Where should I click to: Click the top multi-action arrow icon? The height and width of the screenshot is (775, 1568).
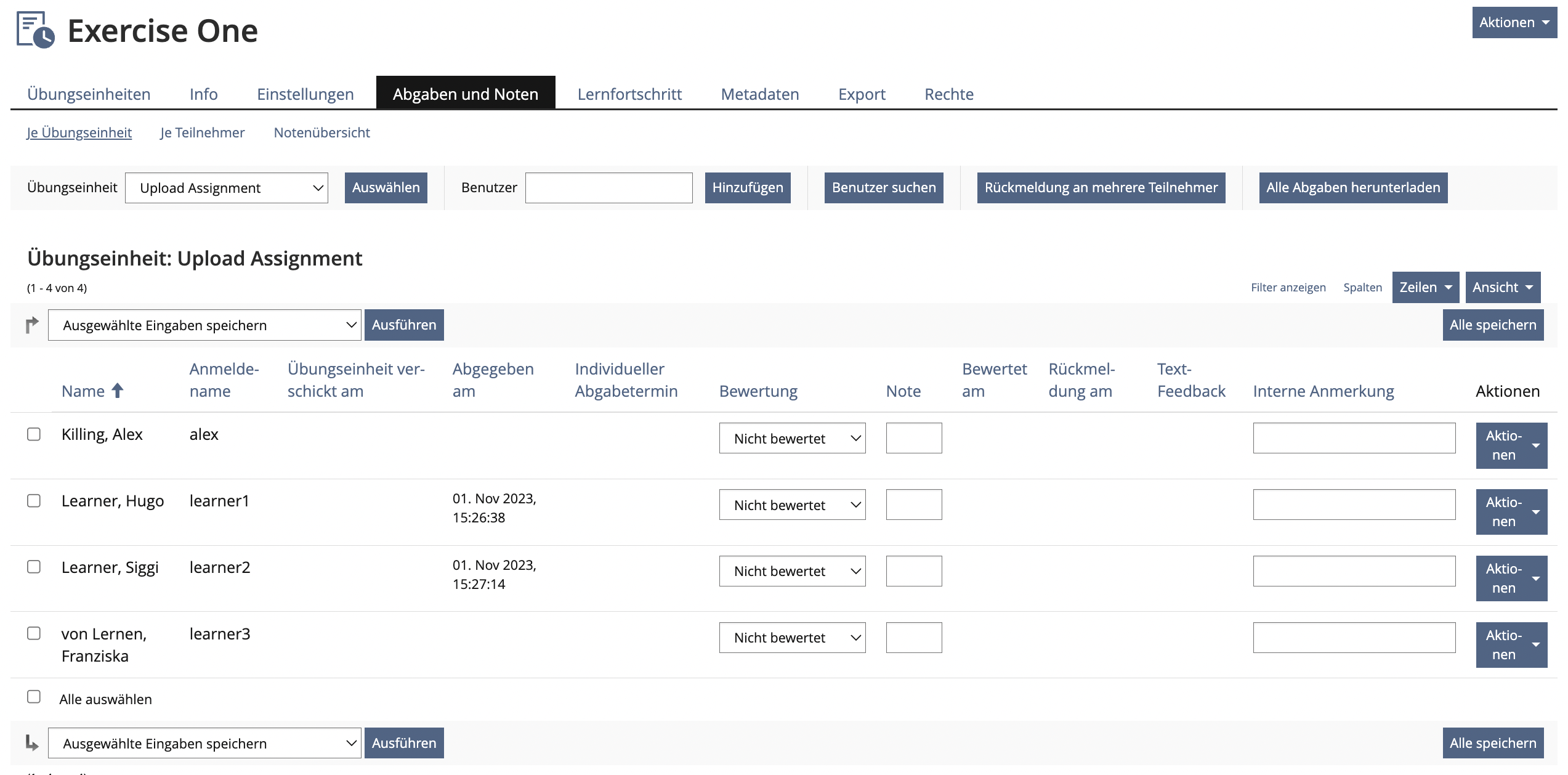32,325
